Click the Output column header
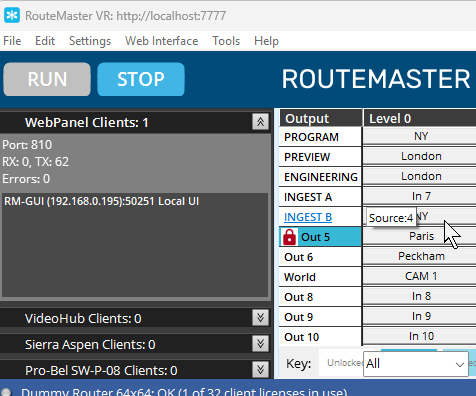 [321, 118]
